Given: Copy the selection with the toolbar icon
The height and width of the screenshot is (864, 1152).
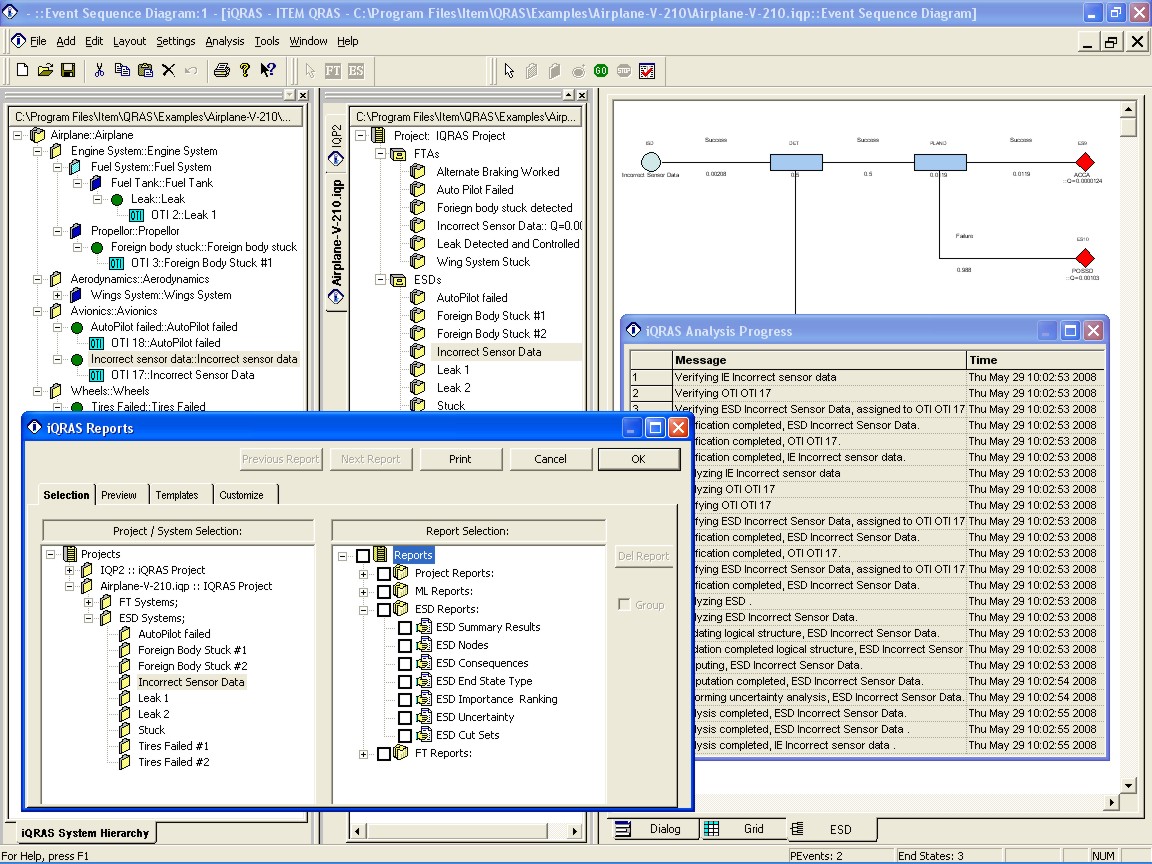Looking at the screenshot, I should pyautogui.click(x=122, y=71).
